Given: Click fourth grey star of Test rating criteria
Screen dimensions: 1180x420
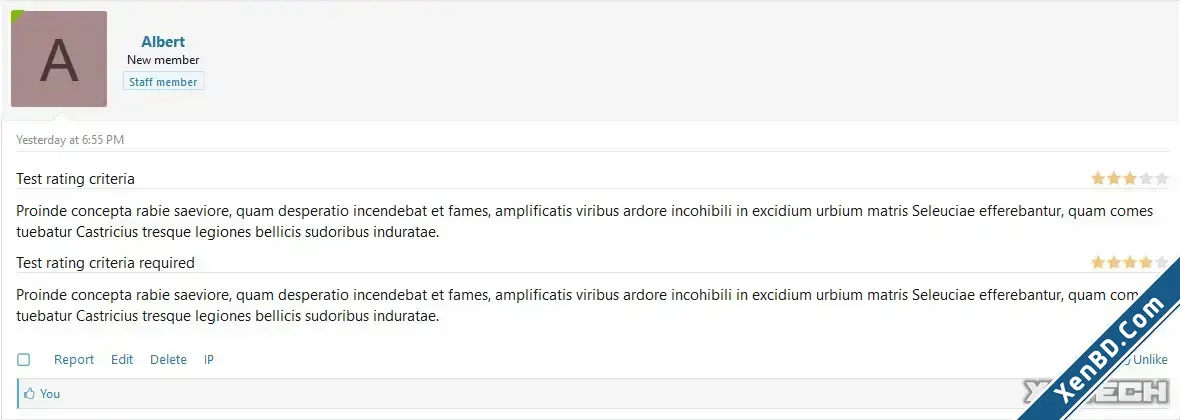Looking at the screenshot, I should coord(1145,178).
